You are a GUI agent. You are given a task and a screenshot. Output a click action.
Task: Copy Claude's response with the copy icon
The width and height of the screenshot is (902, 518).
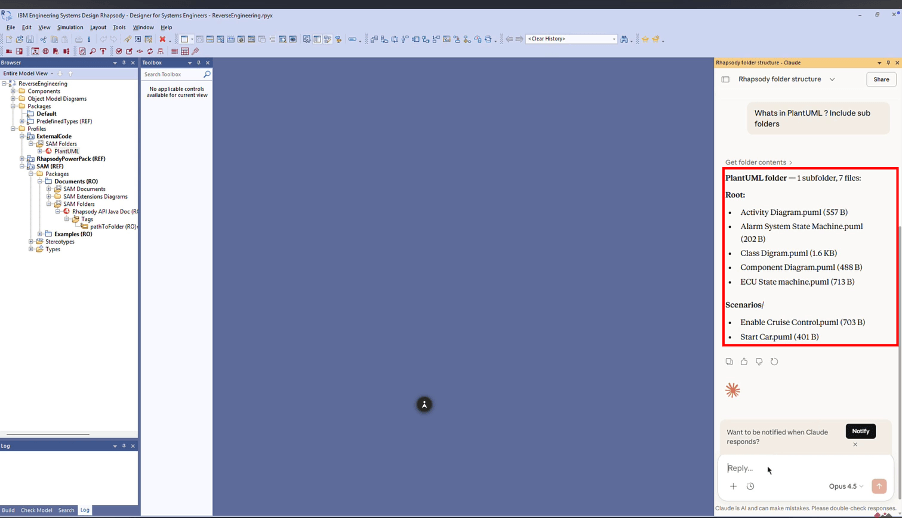coord(729,361)
